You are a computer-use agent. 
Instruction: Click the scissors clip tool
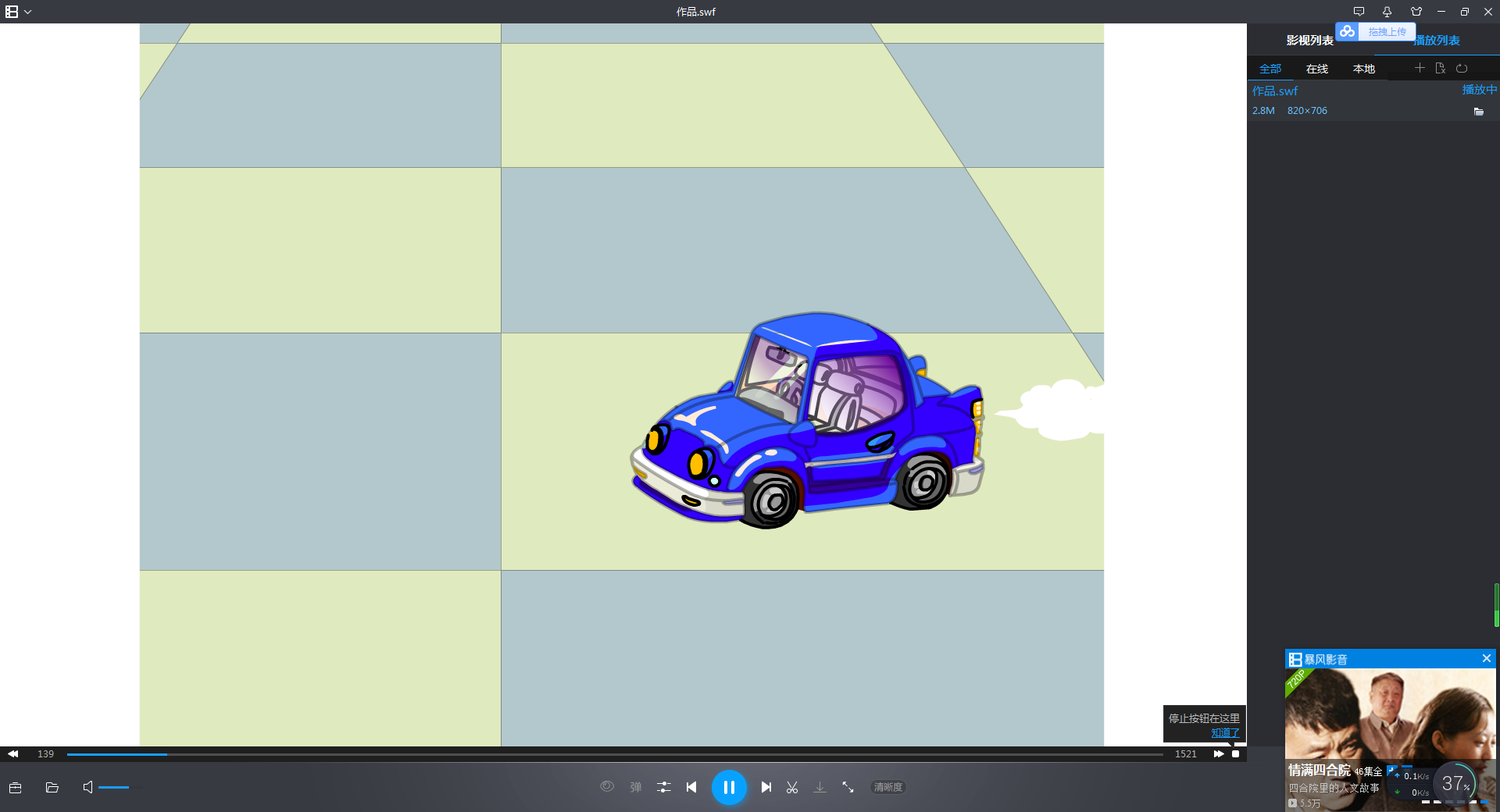pos(792,787)
